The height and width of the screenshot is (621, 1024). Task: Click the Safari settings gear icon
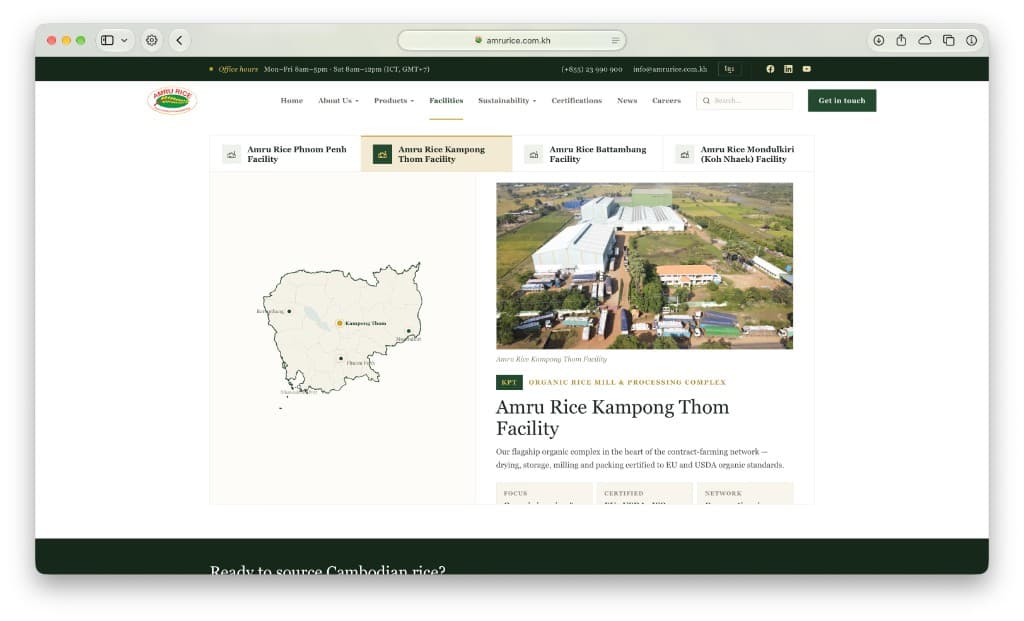[x=152, y=40]
